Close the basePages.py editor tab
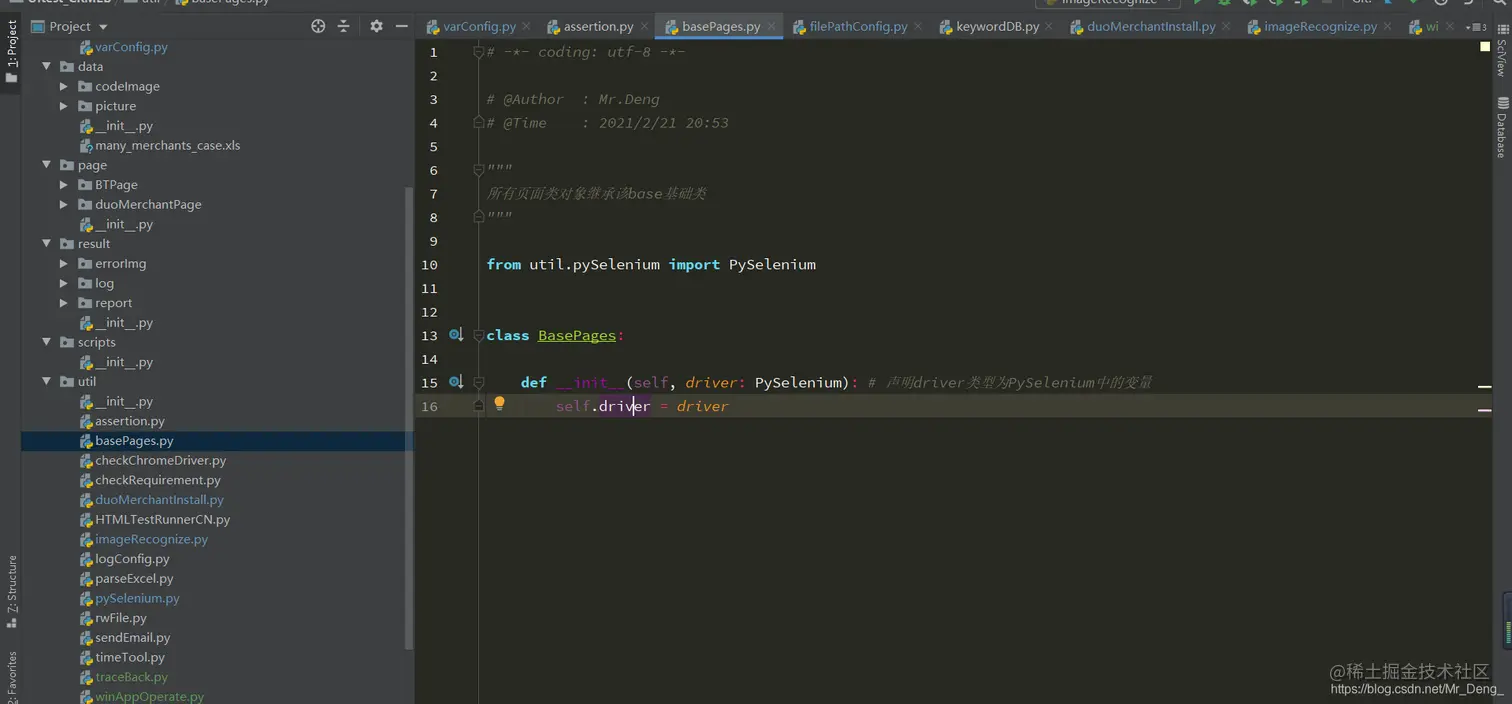This screenshot has height=704, width=1512. pos(771,27)
